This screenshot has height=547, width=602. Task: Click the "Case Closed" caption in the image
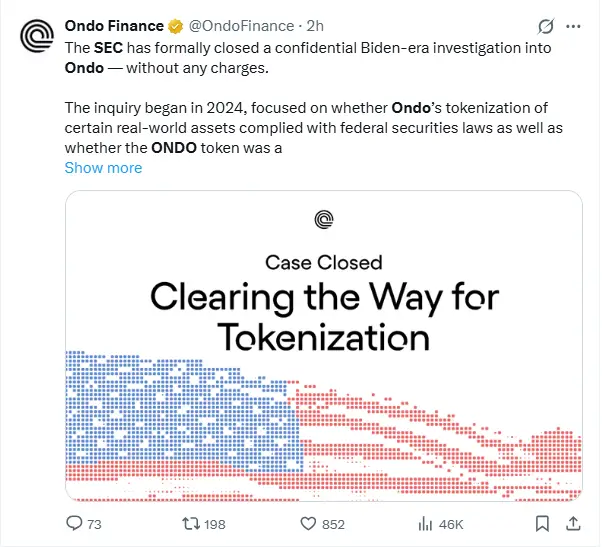(323, 263)
